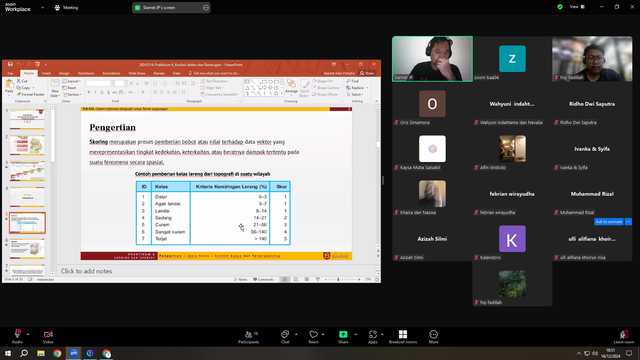Unmute the microphone with the Audio icon
Screen dimensions: 640x360
[17, 334]
